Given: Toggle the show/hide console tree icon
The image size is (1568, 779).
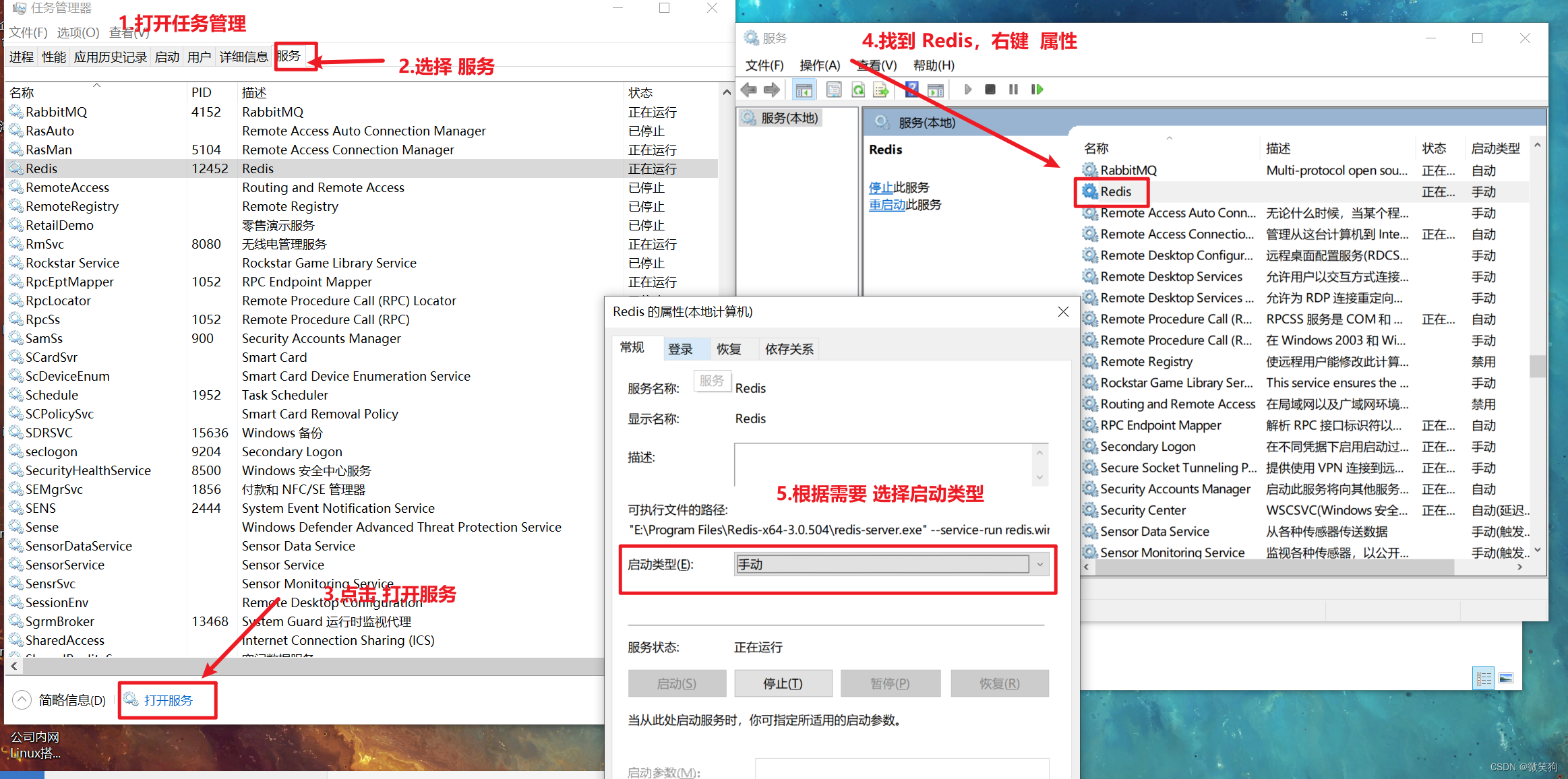Looking at the screenshot, I should click(x=804, y=90).
